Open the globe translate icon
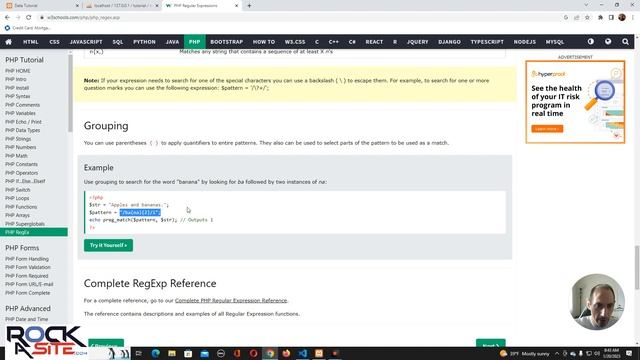This screenshot has height=360, width=640. tap(608, 42)
